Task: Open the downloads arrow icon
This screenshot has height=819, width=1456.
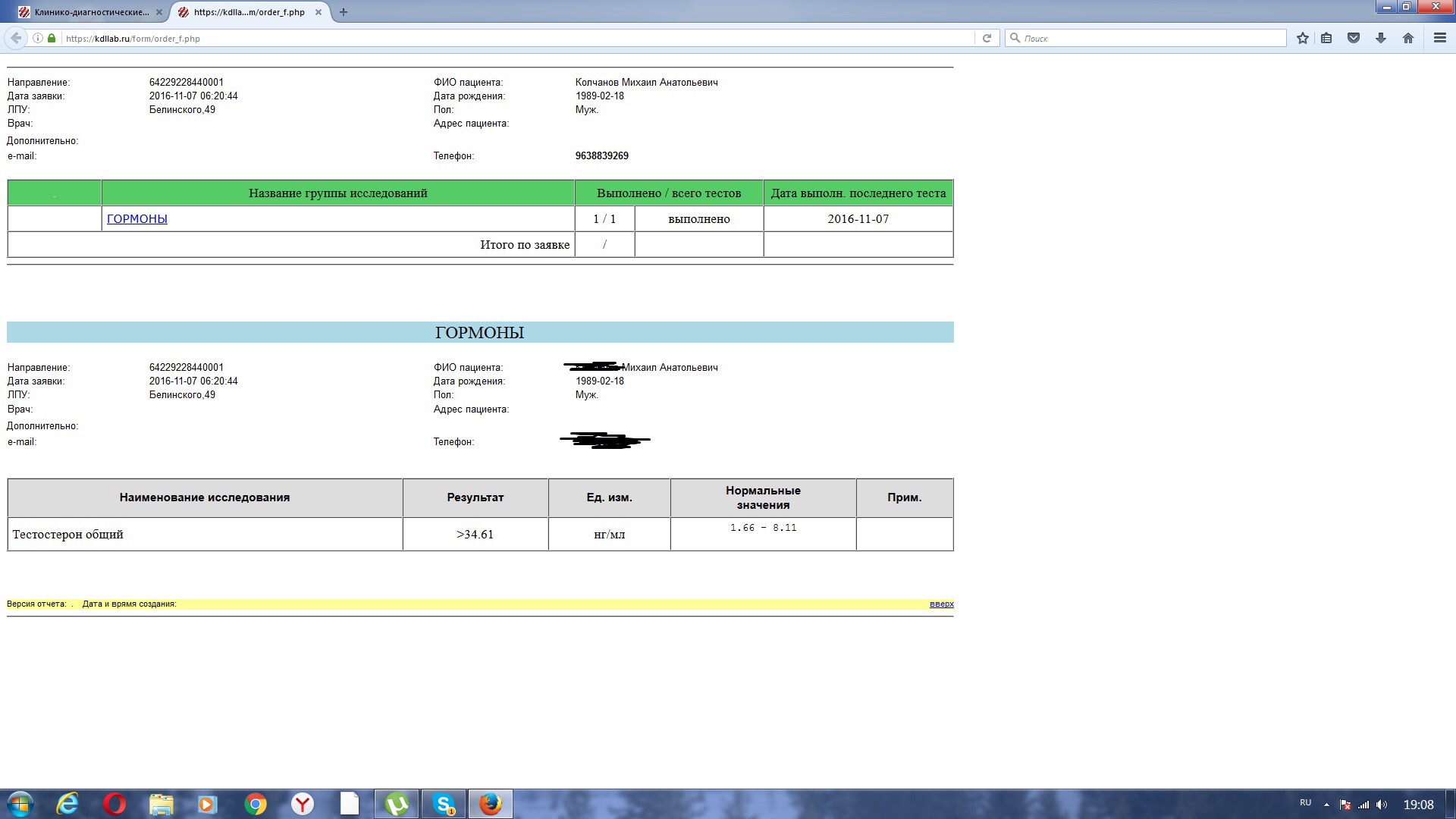Action: tap(1381, 38)
